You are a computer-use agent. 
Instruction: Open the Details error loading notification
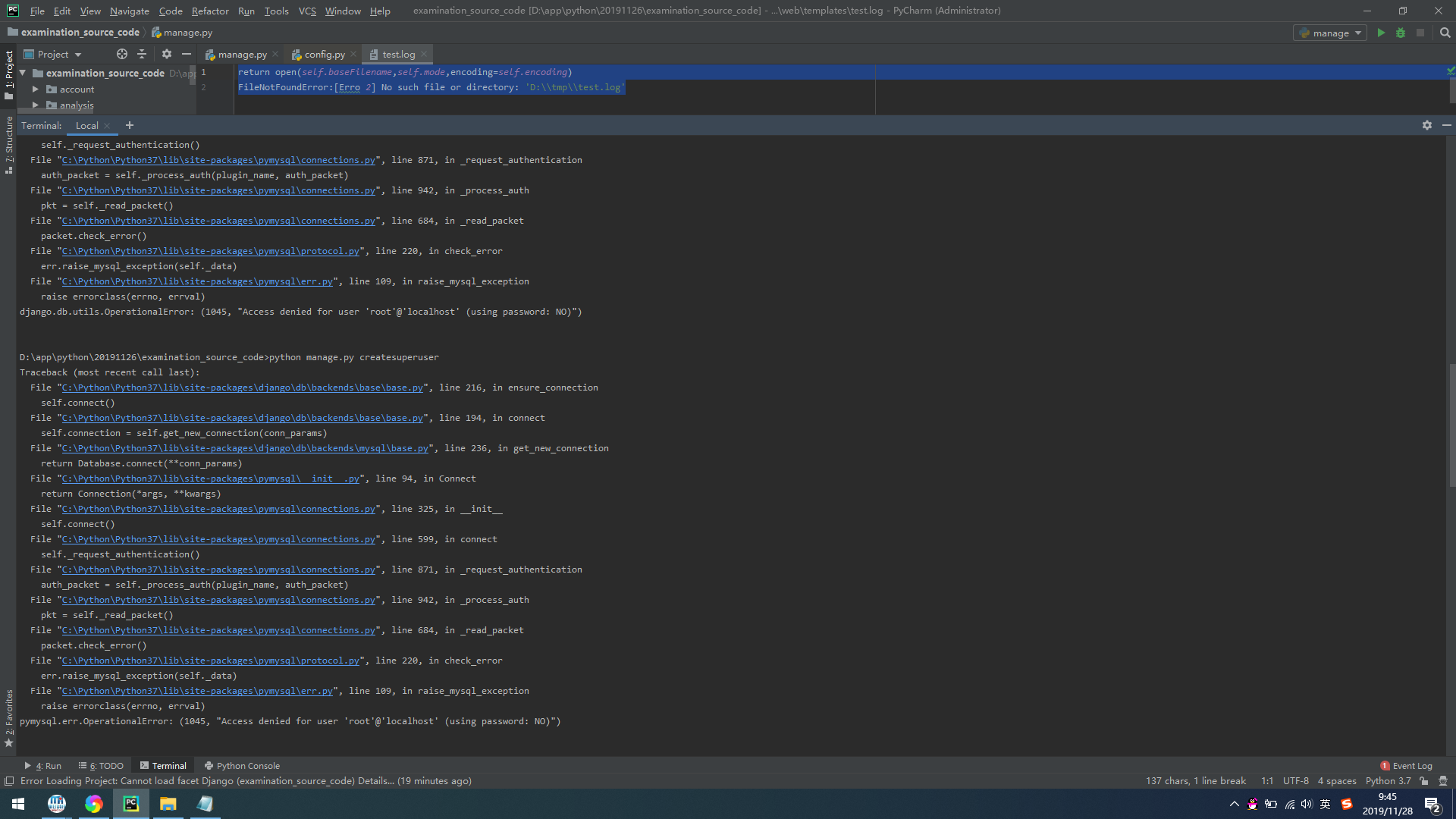[375, 780]
